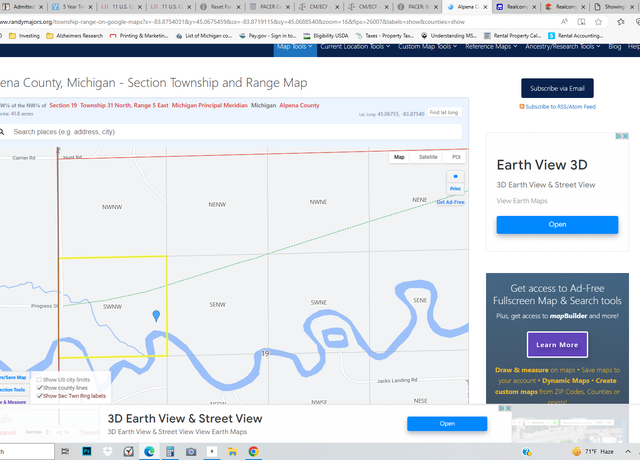Switch map to POI view
Screen dimensions: 640x460
point(456,157)
